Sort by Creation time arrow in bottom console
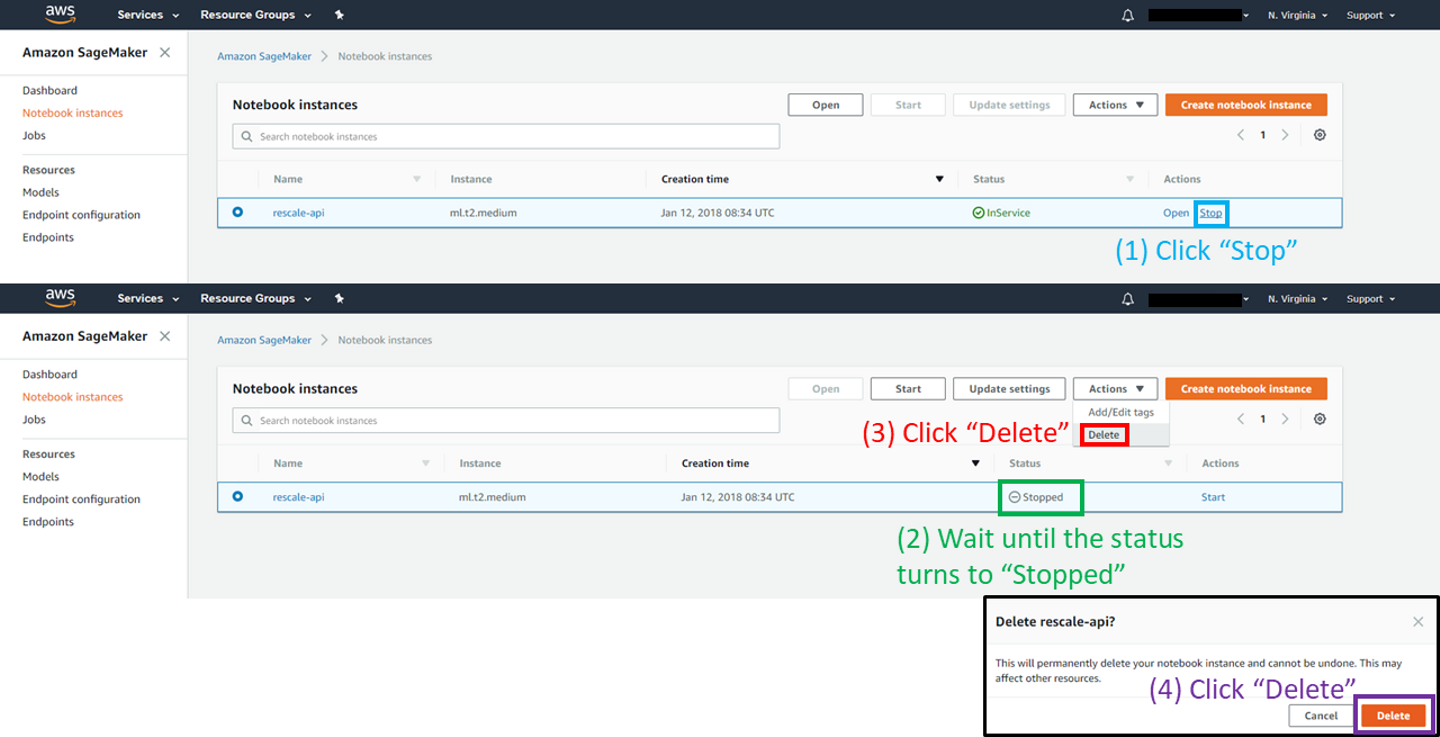The height and width of the screenshot is (737, 1440). (x=976, y=464)
